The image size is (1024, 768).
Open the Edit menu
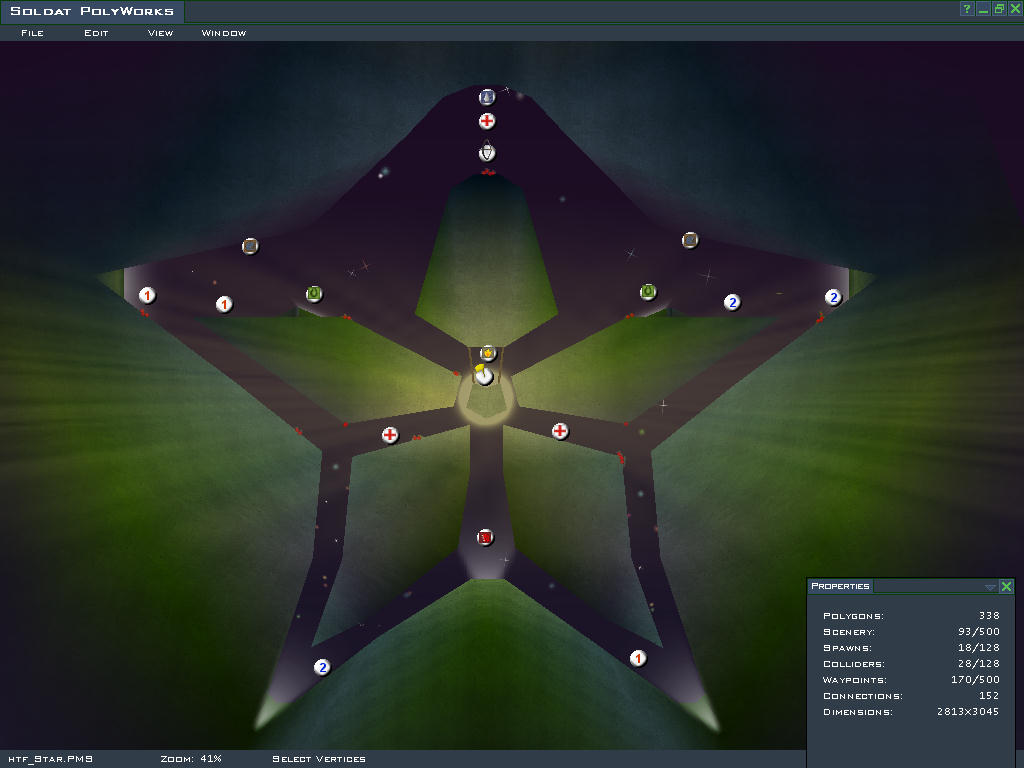pos(96,33)
